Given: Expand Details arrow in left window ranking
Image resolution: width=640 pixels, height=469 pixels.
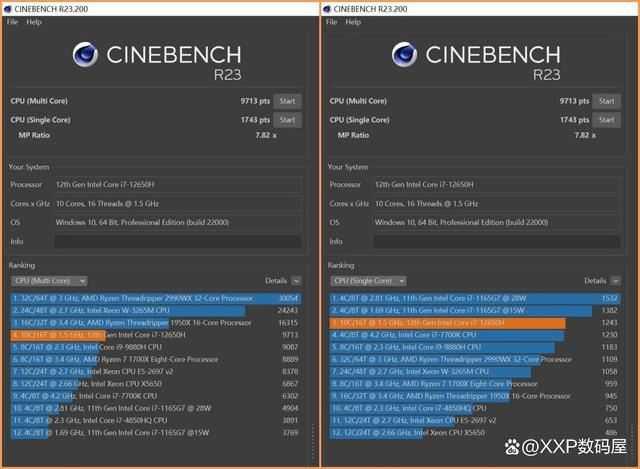Looking at the screenshot, I should [297, 282].
